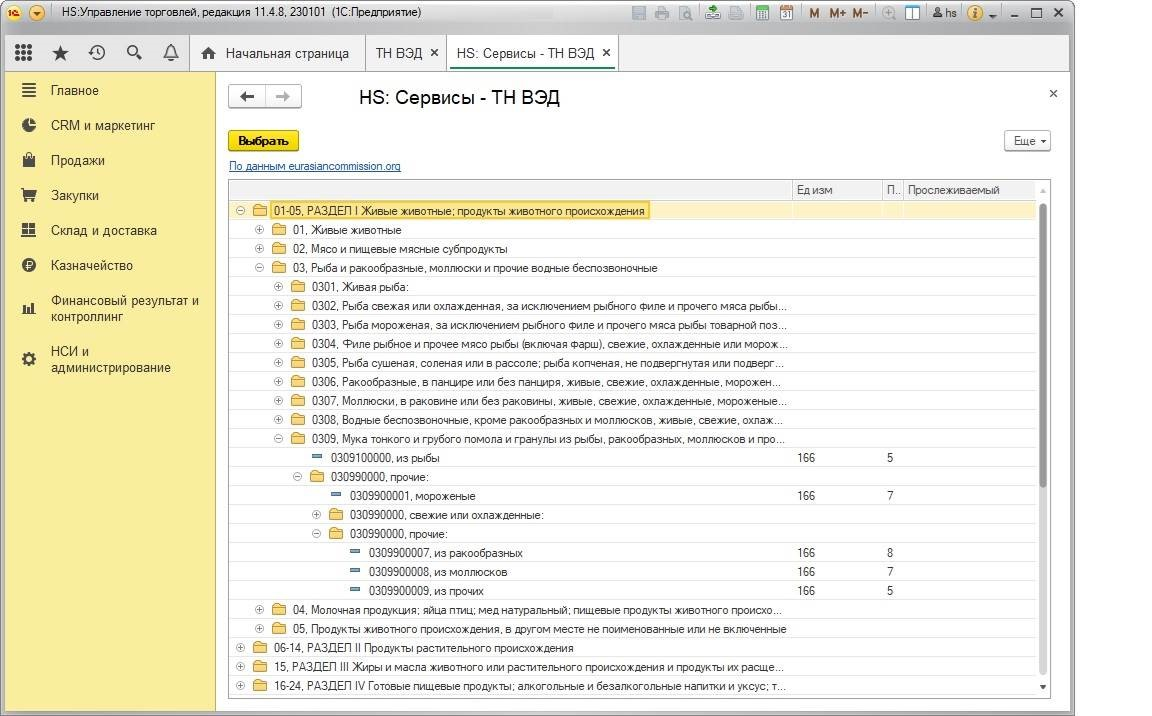Expand the 01, Живые животные node
This screenshot has height=716, width=1152.
coord(259,230)
